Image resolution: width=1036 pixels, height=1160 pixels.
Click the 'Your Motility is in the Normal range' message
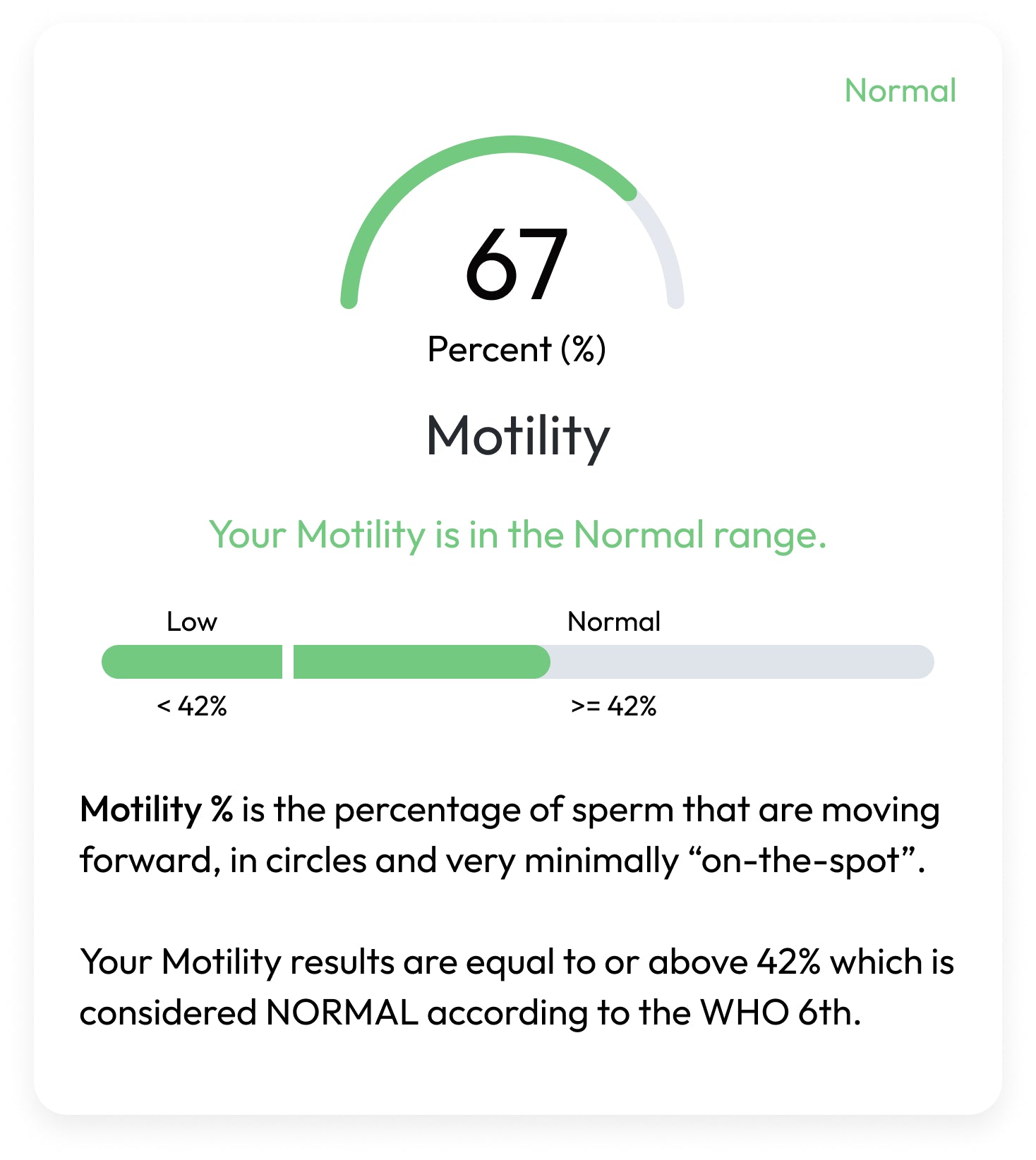pyautogui.click(x=517, y=534)
